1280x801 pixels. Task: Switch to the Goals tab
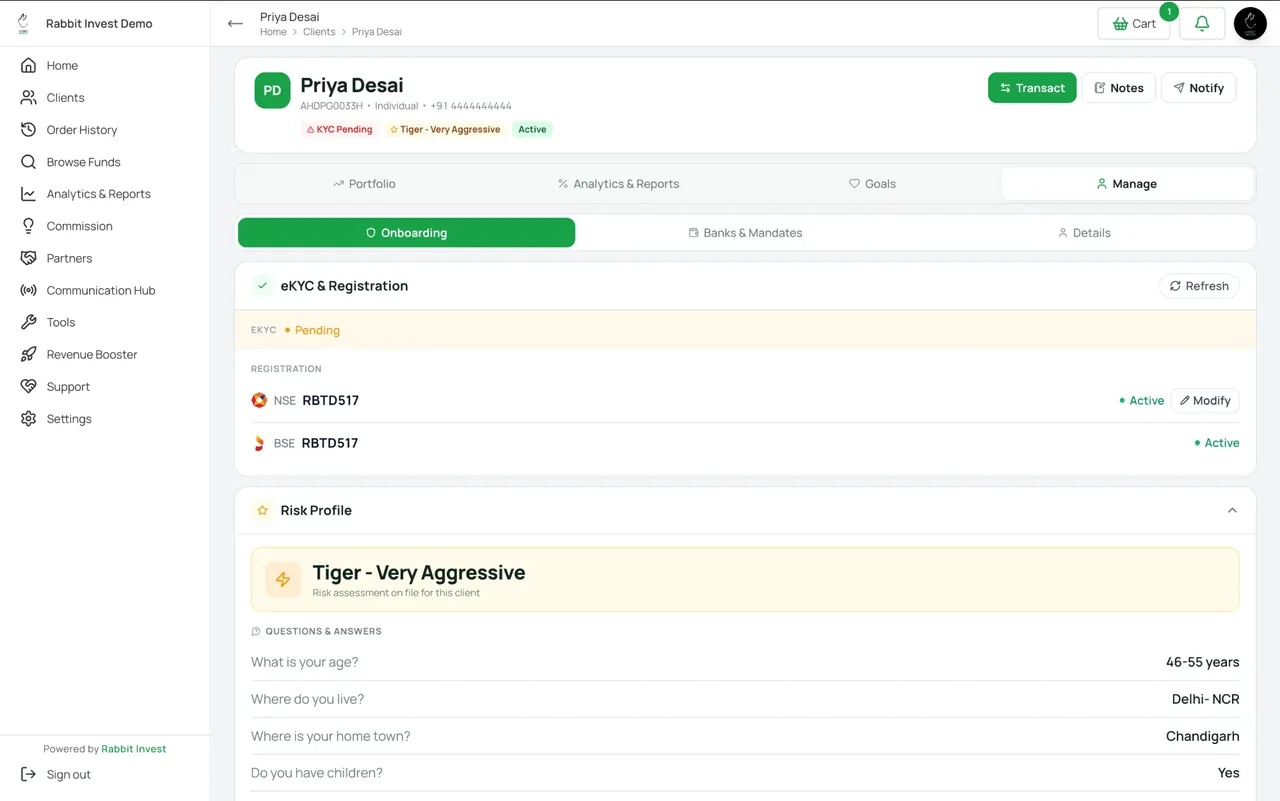tap(872, 184)
